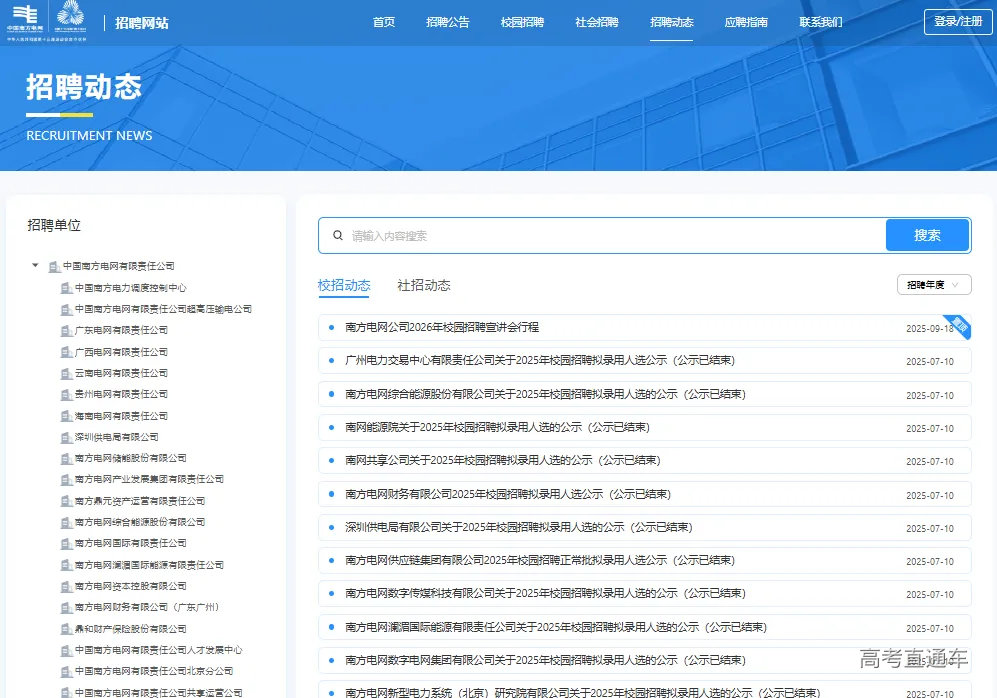
Task: Open the 招聘年度 year dropdown
Action: point(934,285)
